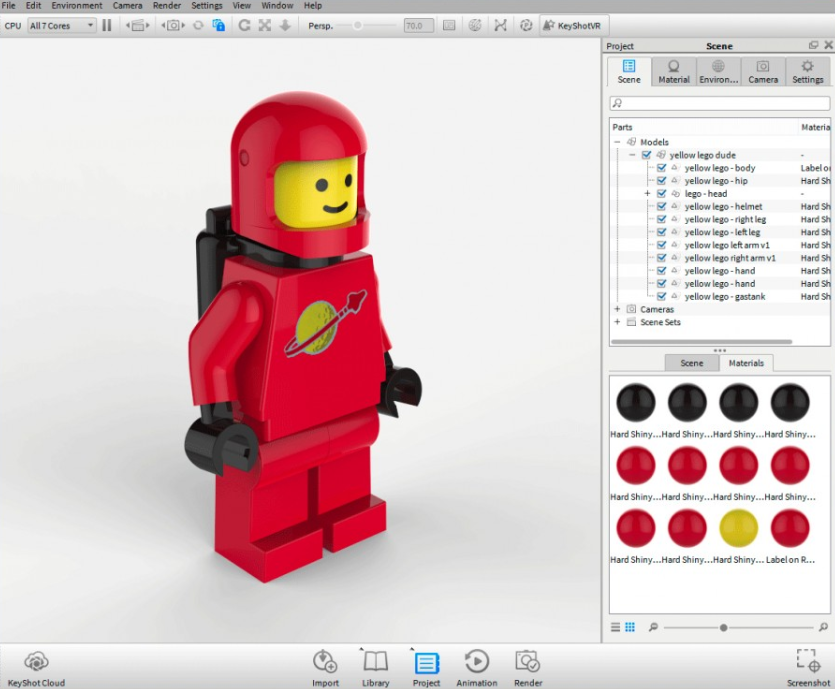Take a Screenshot
Viewport: 835px width, 689px height.
[x=808, y=669]
